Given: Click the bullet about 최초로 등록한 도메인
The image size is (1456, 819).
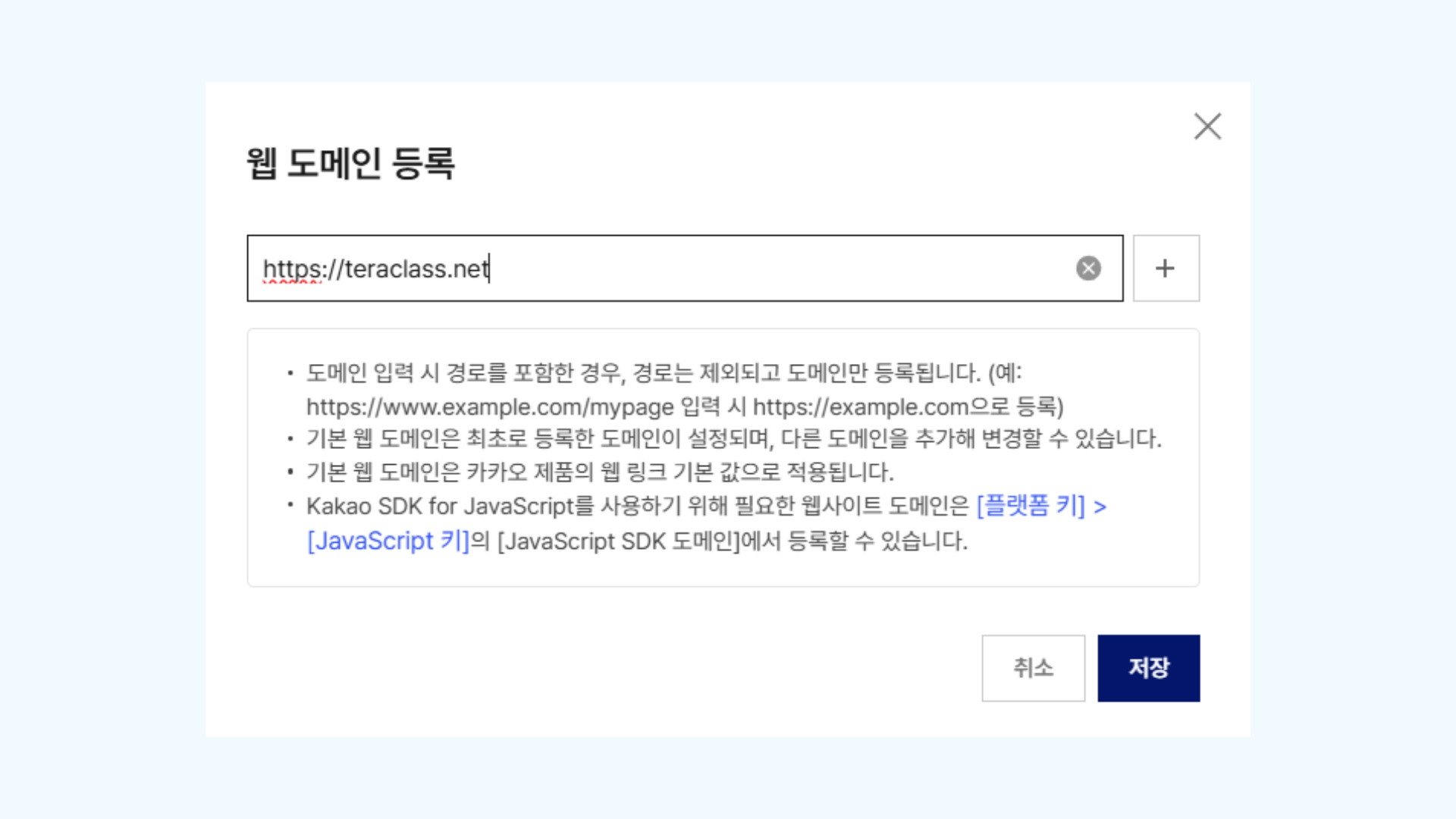Looking at the screenshot, I should pyautogui.click(x=733, y=438).
